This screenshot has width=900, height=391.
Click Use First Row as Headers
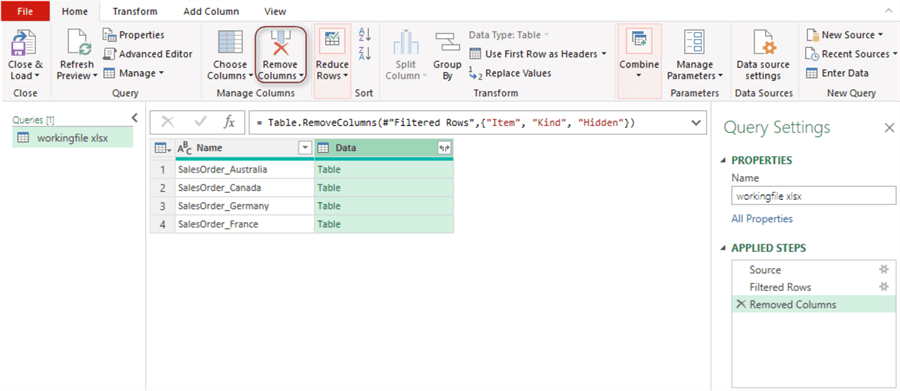(538, 54)
